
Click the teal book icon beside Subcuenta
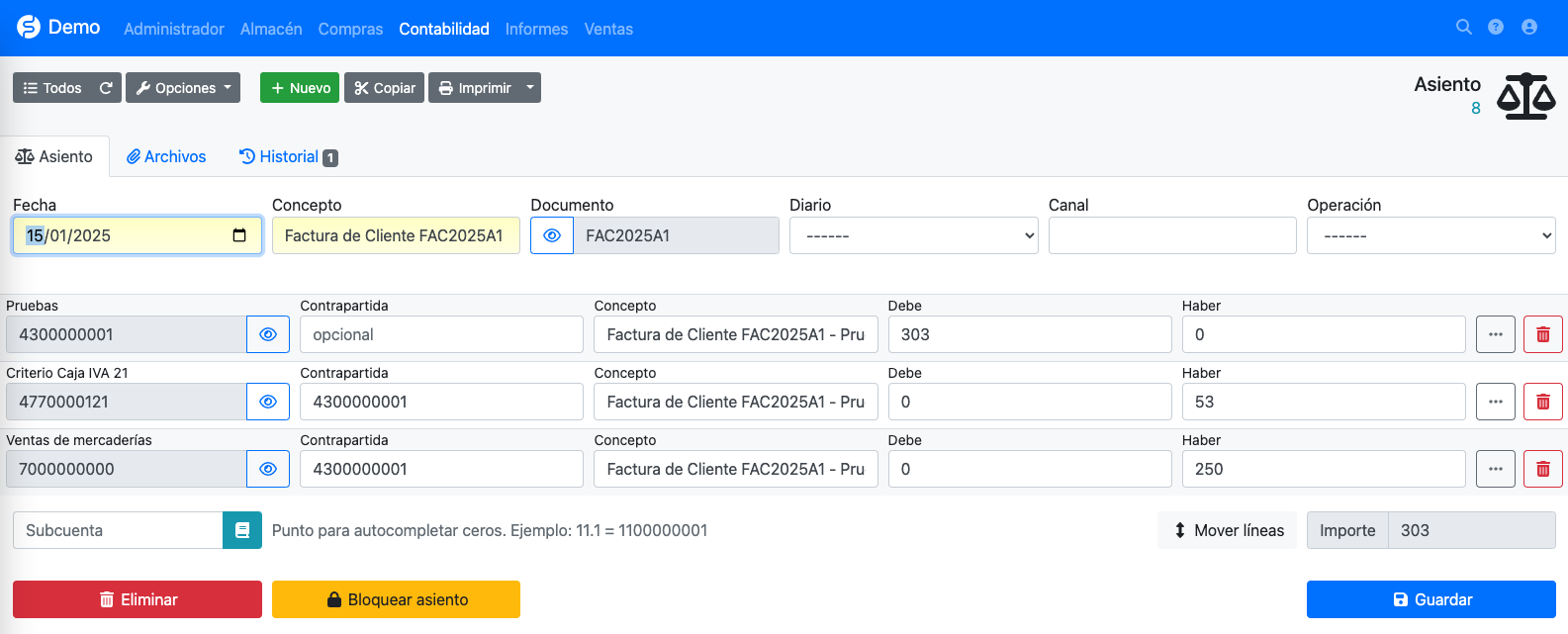(x=242, y=530)
